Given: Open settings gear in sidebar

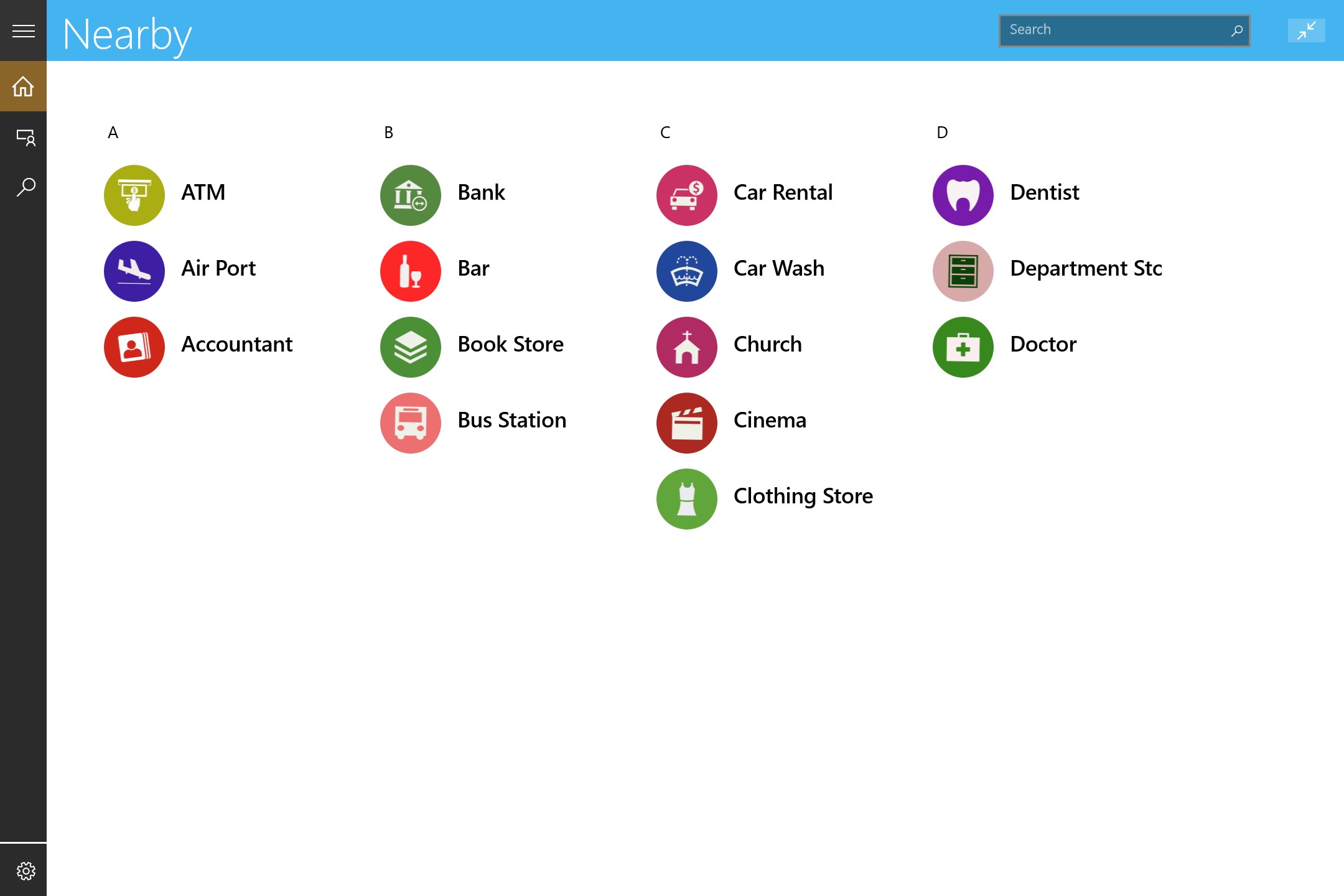Looking at the screenshot, I should pyautogui.click(x=26, y=870).
